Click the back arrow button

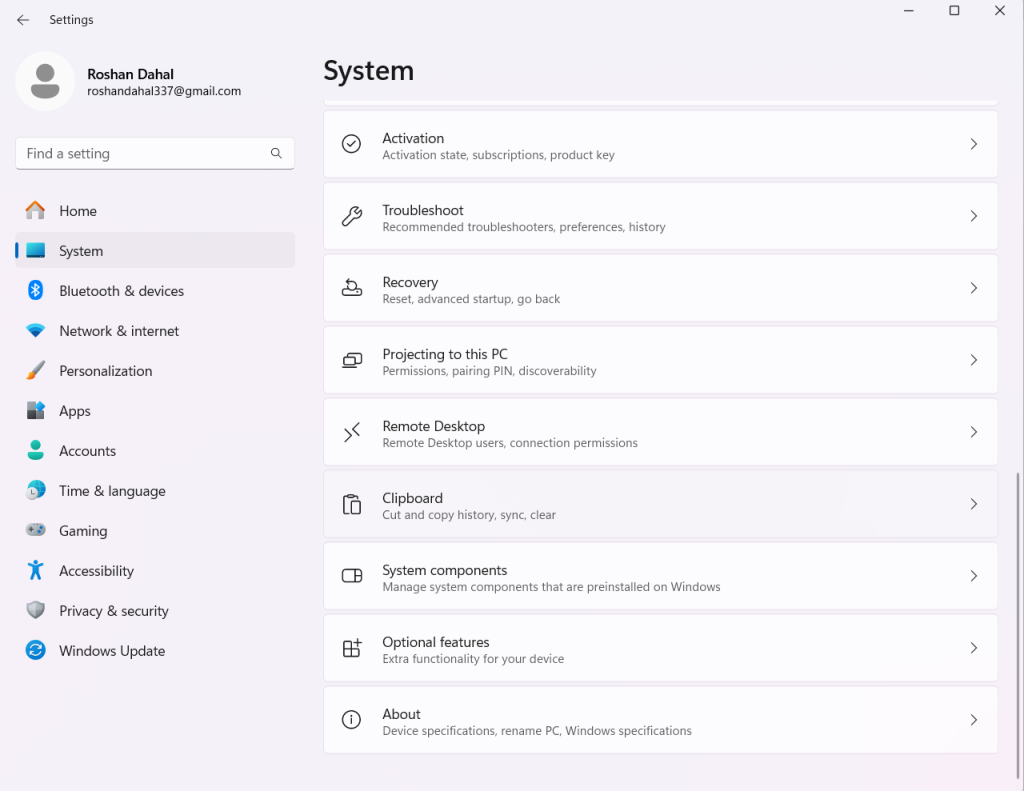(23, 19)
